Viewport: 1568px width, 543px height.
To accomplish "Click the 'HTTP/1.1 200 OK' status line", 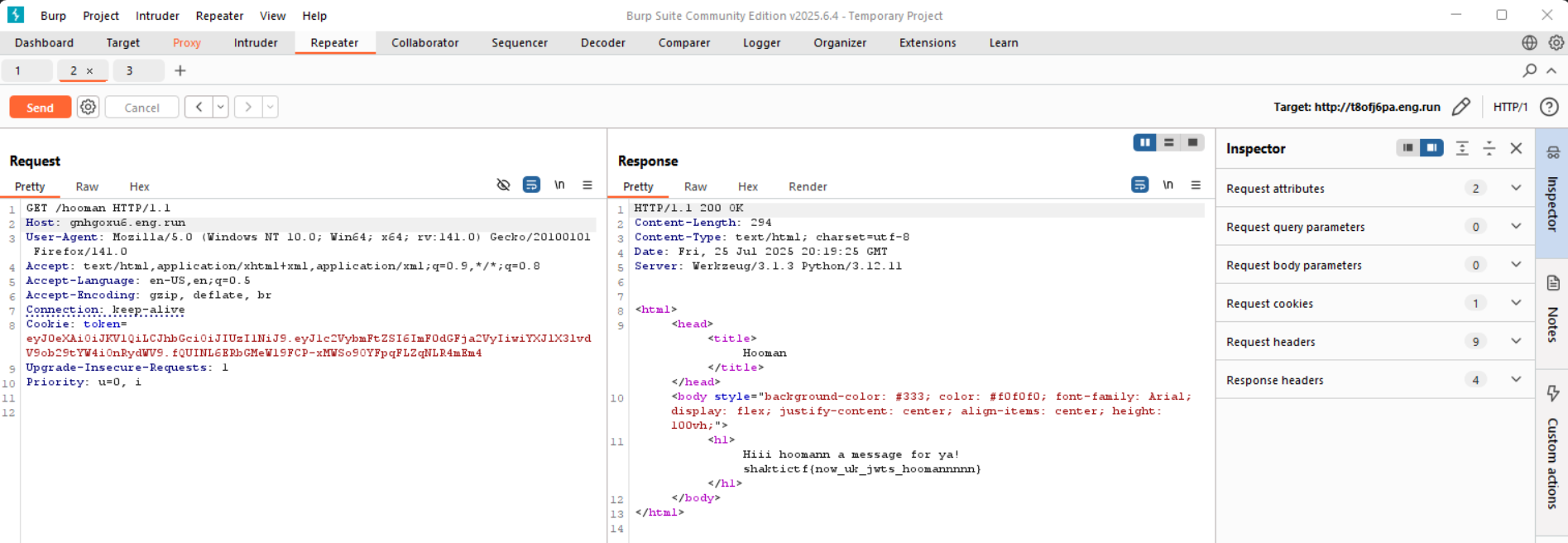I will [688, 208].
